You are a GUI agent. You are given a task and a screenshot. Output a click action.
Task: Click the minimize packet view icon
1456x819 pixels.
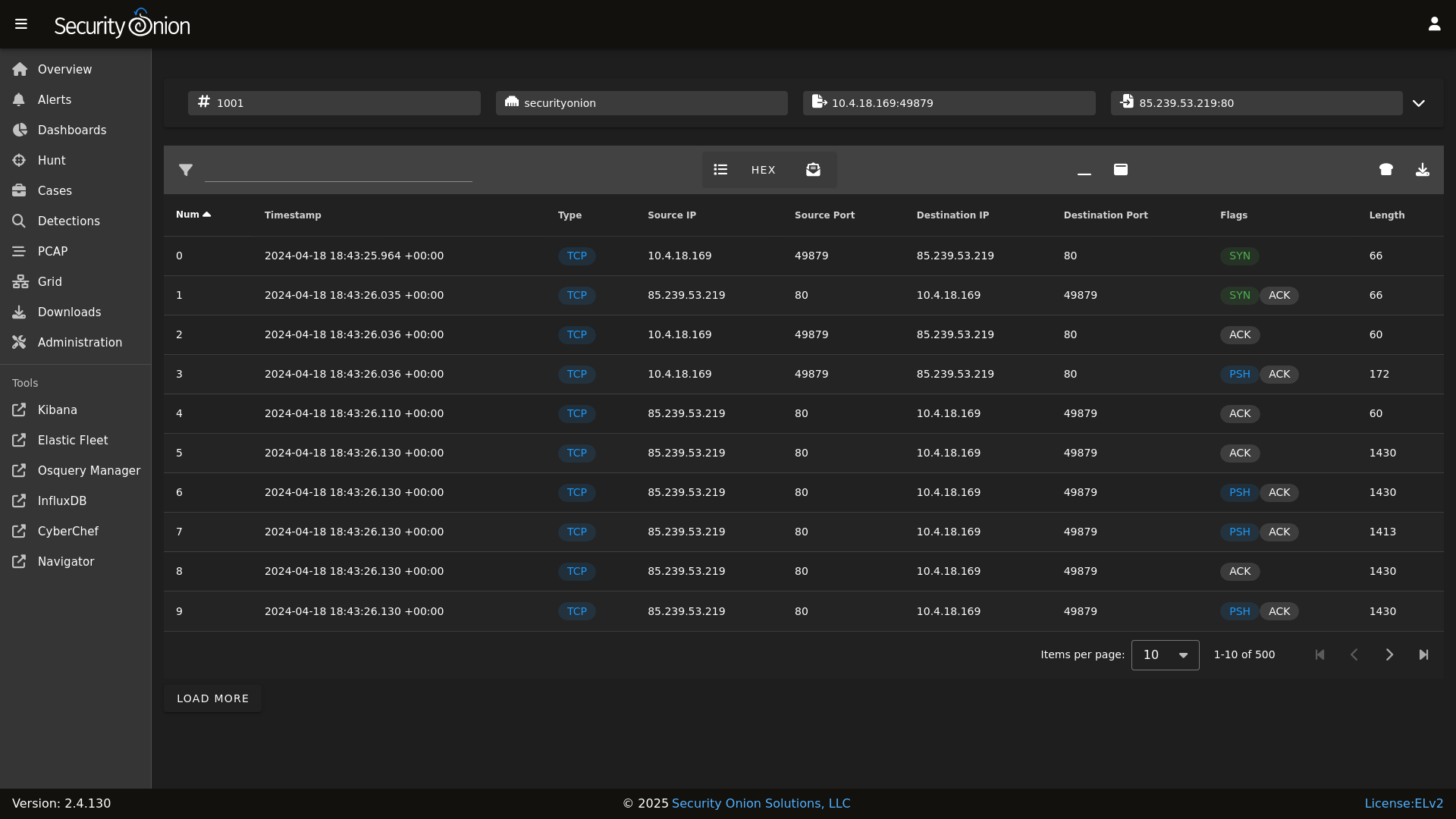point(1084,170)
